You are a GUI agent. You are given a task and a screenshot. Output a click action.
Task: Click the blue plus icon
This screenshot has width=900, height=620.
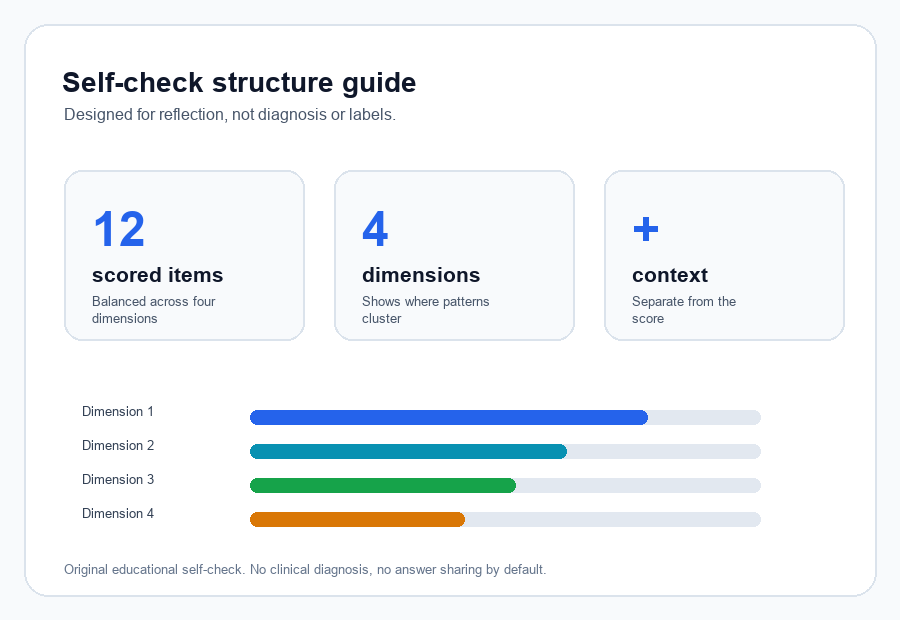pyautogui.click(x=646, y=229)
